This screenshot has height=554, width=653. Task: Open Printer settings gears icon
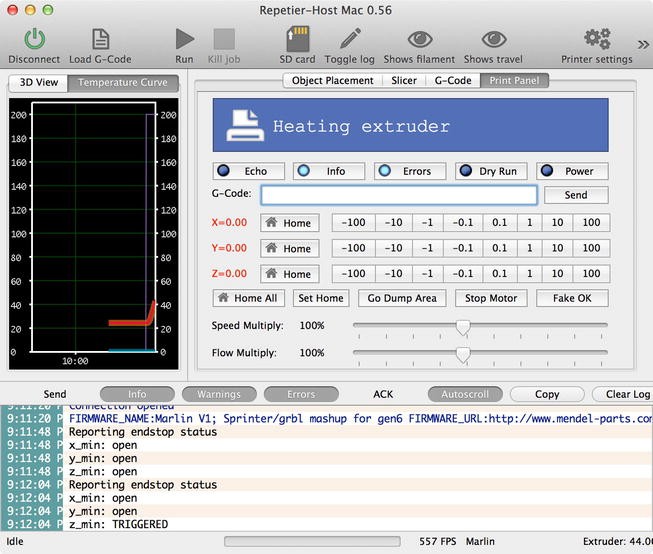[597, 39]
